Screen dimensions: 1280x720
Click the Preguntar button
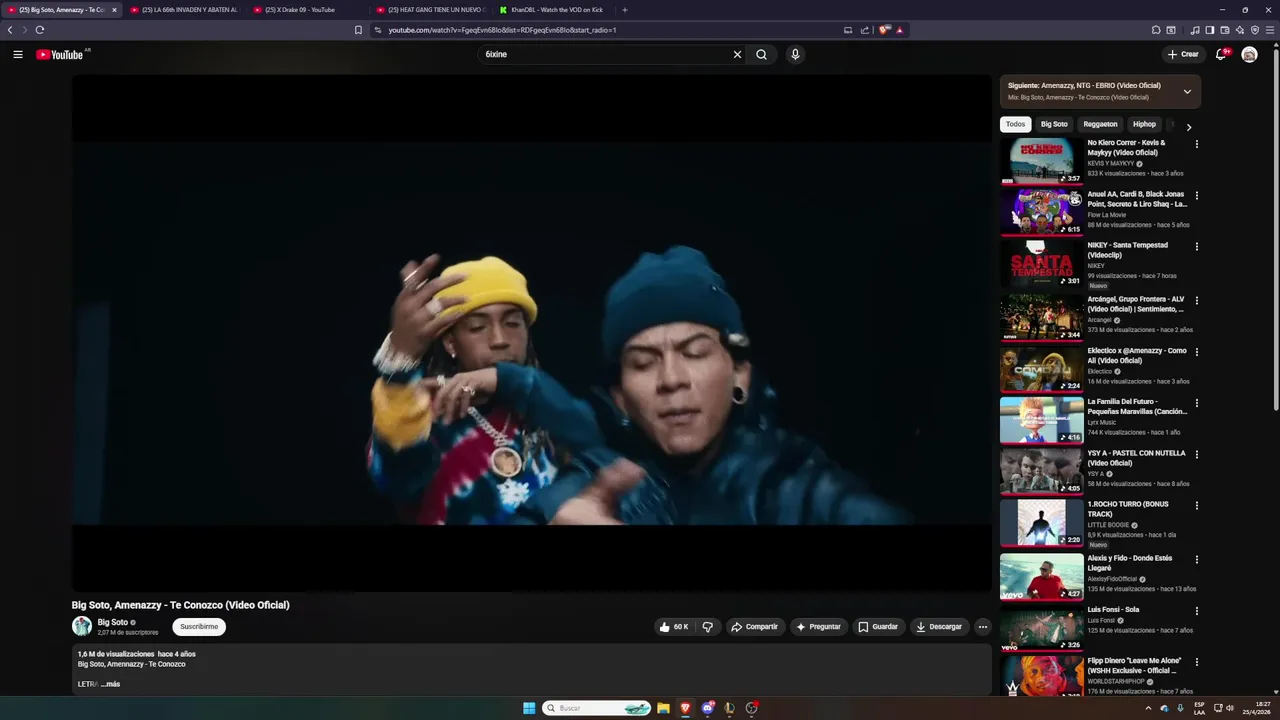point(818,627)
